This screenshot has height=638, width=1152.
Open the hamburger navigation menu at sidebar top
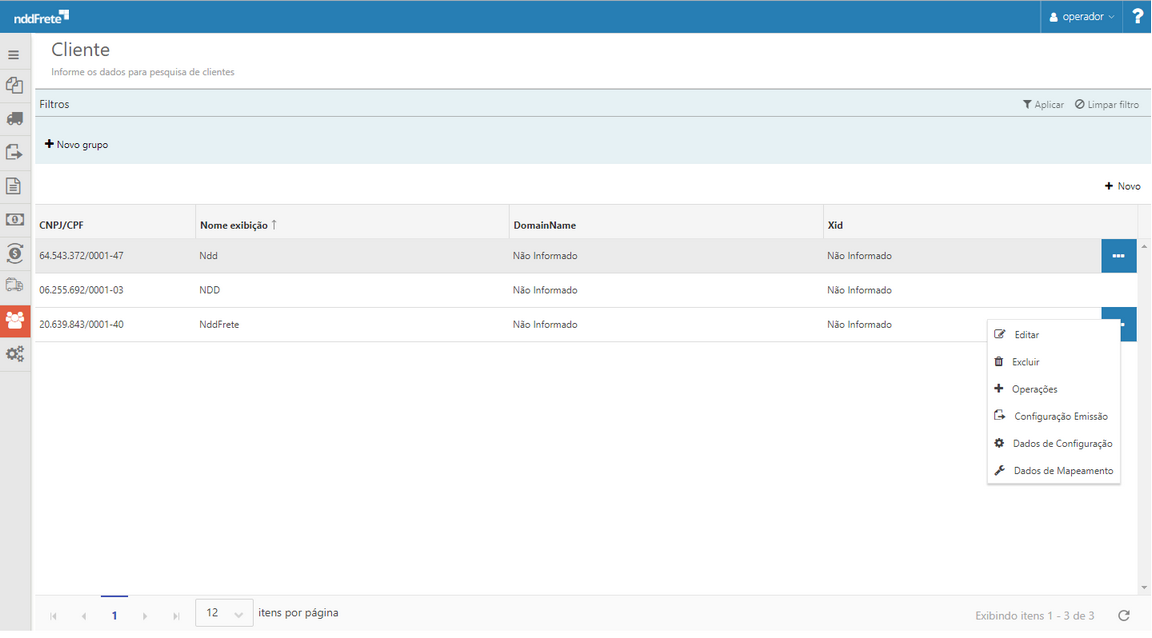pos(14,53)
